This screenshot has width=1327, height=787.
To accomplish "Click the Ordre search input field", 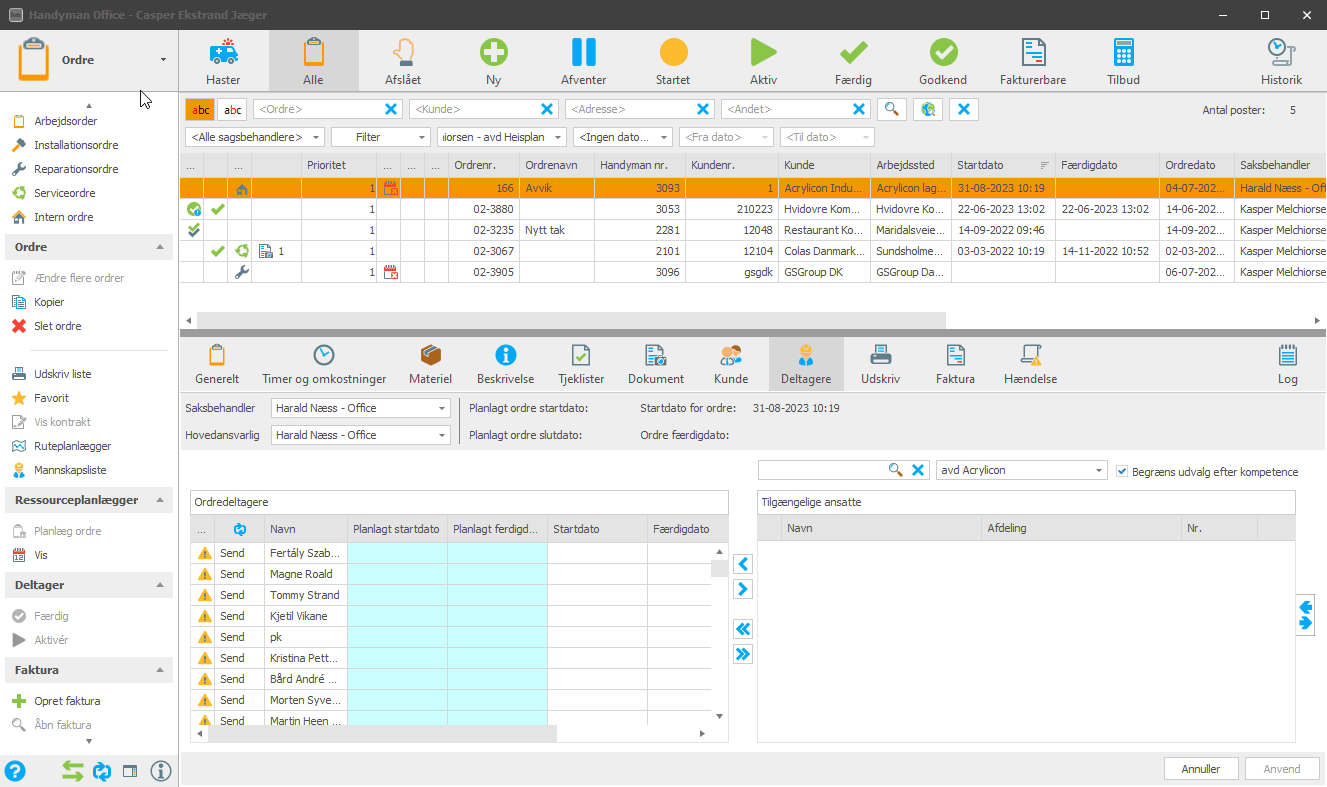I will [318, 110].
